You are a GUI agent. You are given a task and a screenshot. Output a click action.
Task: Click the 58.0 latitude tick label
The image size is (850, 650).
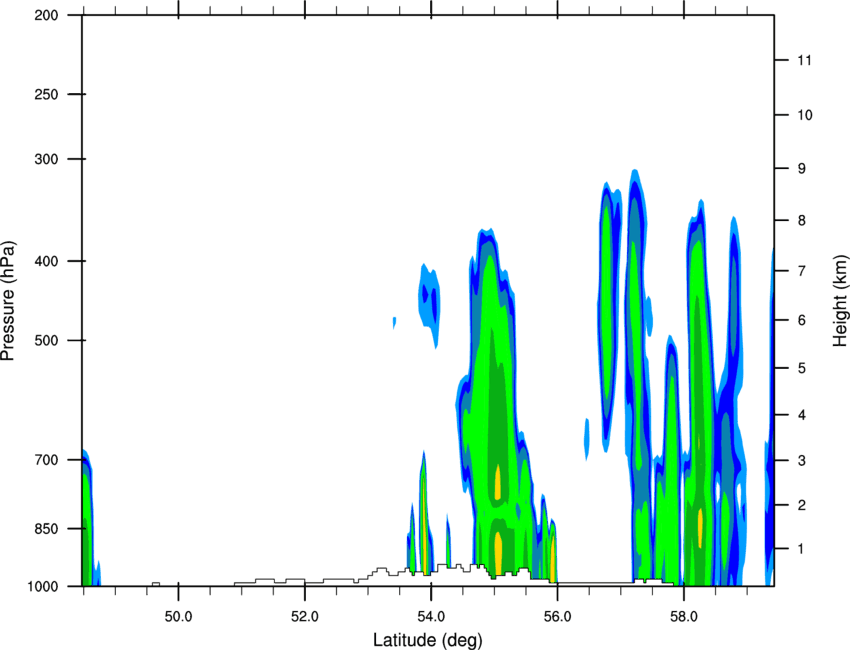[684, 617]
